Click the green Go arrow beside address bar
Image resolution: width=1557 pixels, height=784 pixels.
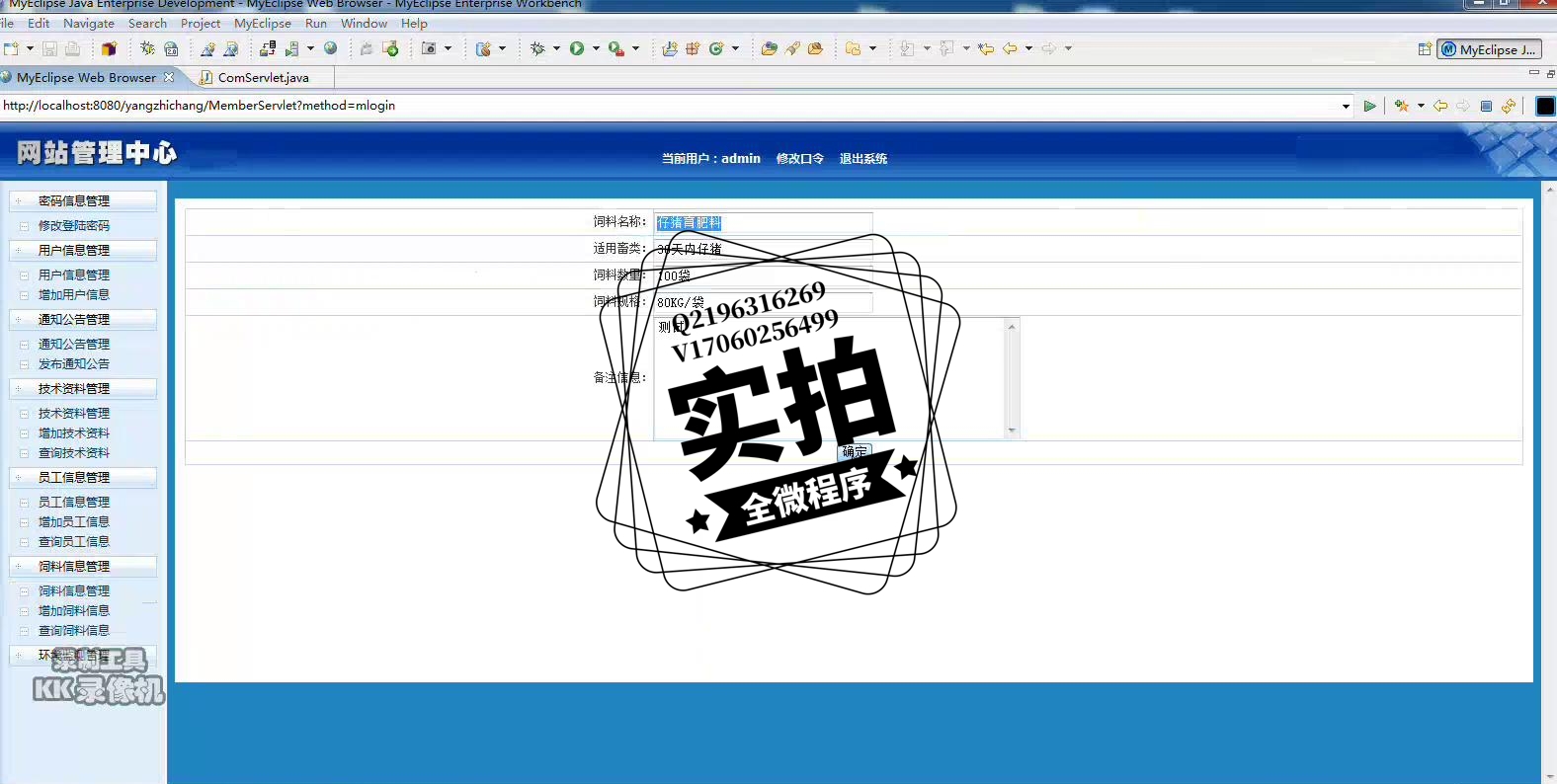click(x=1369, y=106)
